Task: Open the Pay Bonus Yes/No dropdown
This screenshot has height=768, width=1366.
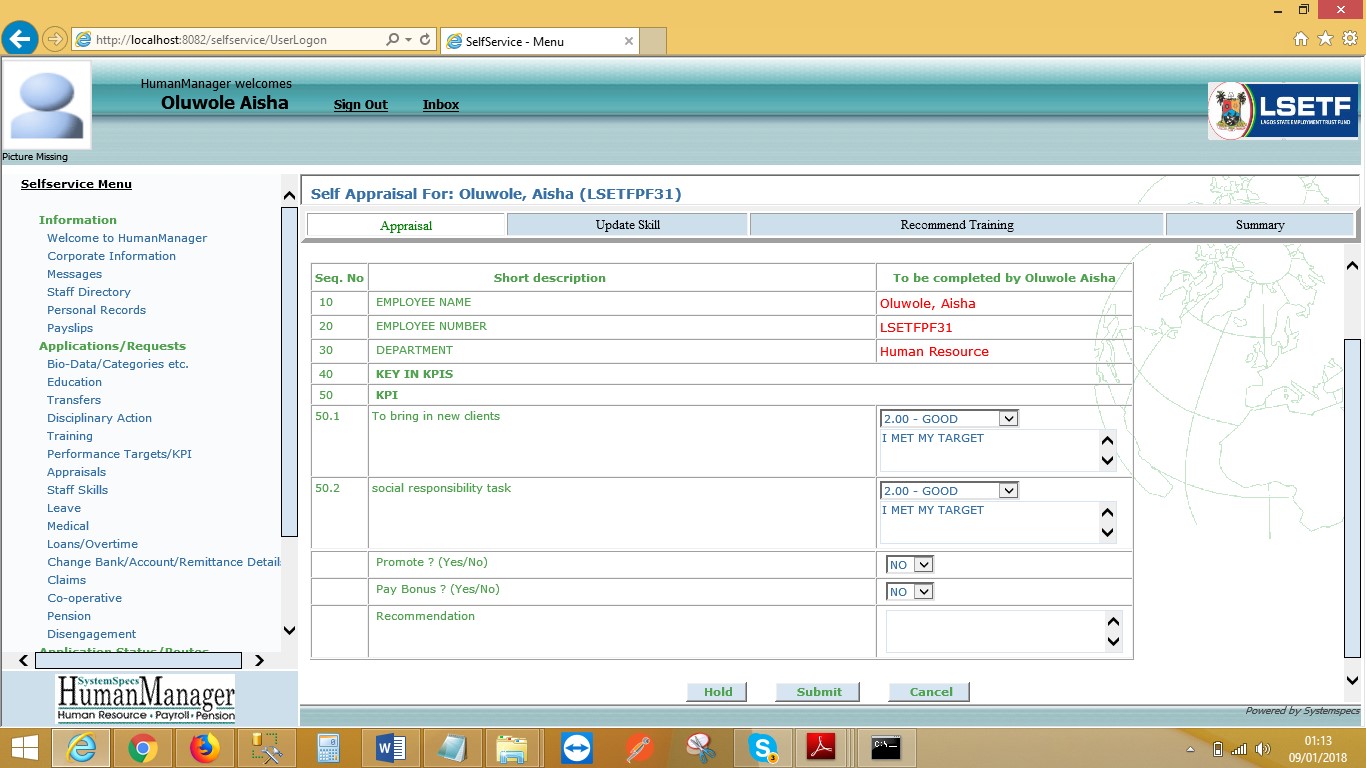Action: click(x=910, y=592)
